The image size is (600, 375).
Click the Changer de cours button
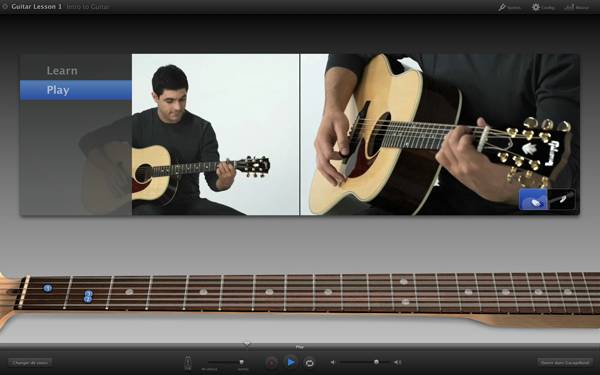30,362
